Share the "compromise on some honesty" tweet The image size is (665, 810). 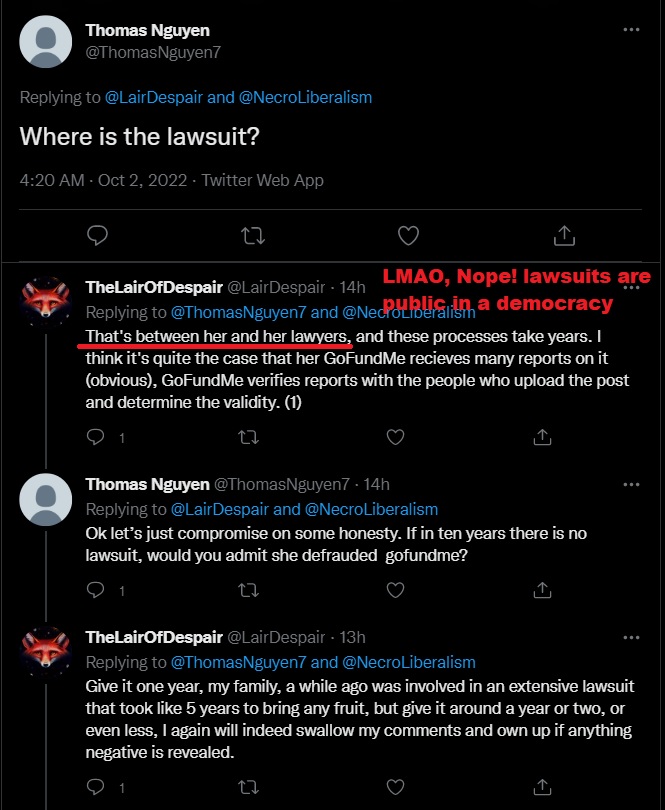click(x=541, y=591)
